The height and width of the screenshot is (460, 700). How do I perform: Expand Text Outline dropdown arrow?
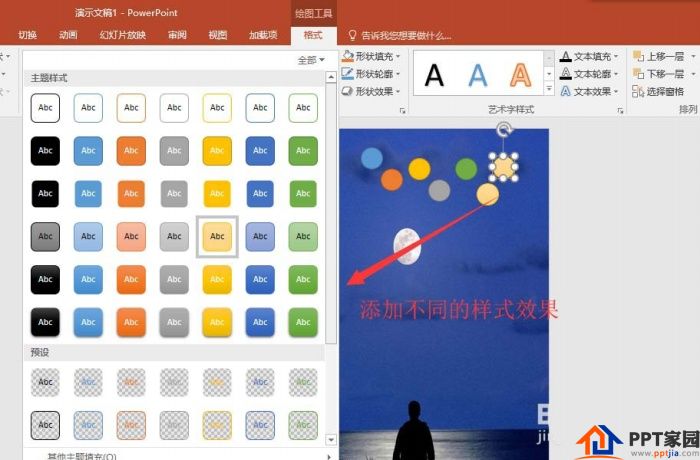click(616, 74)
